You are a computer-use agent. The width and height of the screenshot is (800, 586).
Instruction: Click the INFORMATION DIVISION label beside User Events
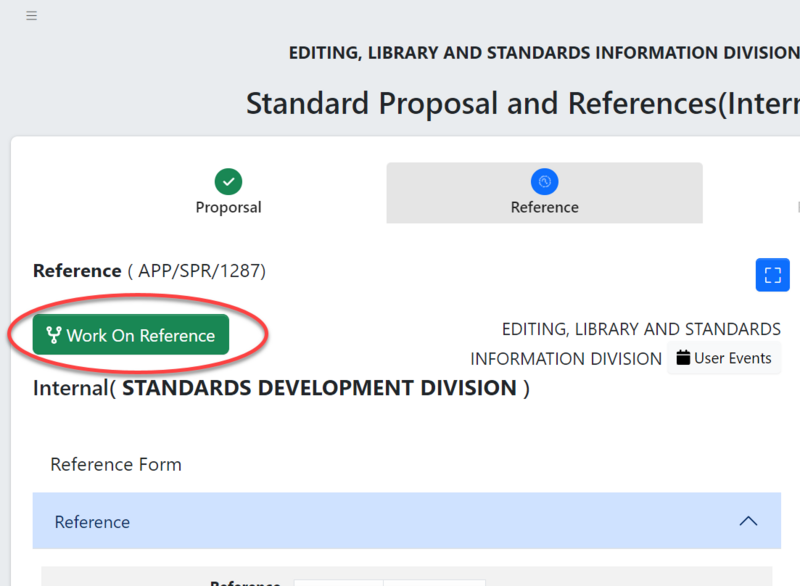566,358
